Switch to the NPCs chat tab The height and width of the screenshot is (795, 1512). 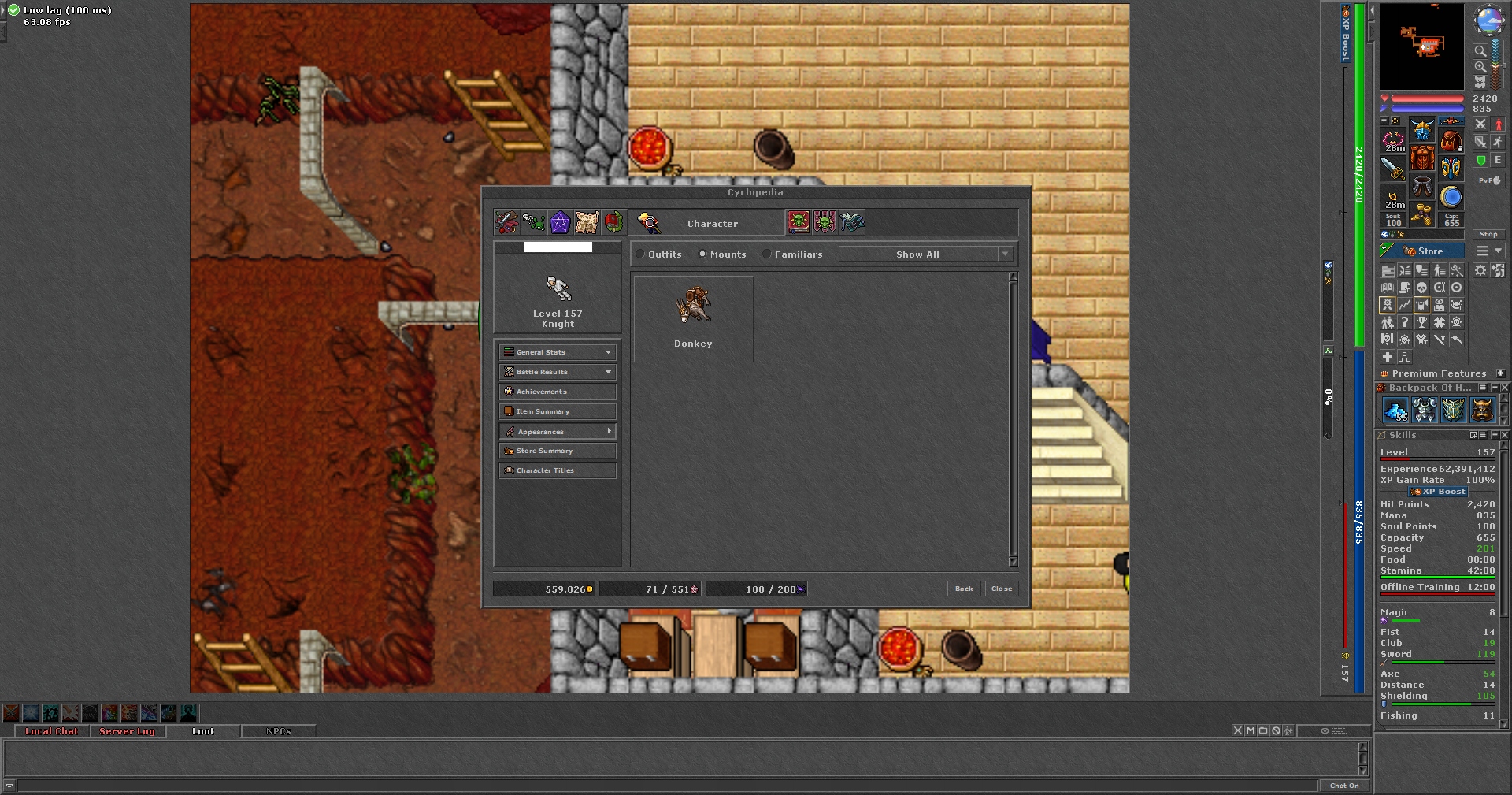(x=279, y=731)
